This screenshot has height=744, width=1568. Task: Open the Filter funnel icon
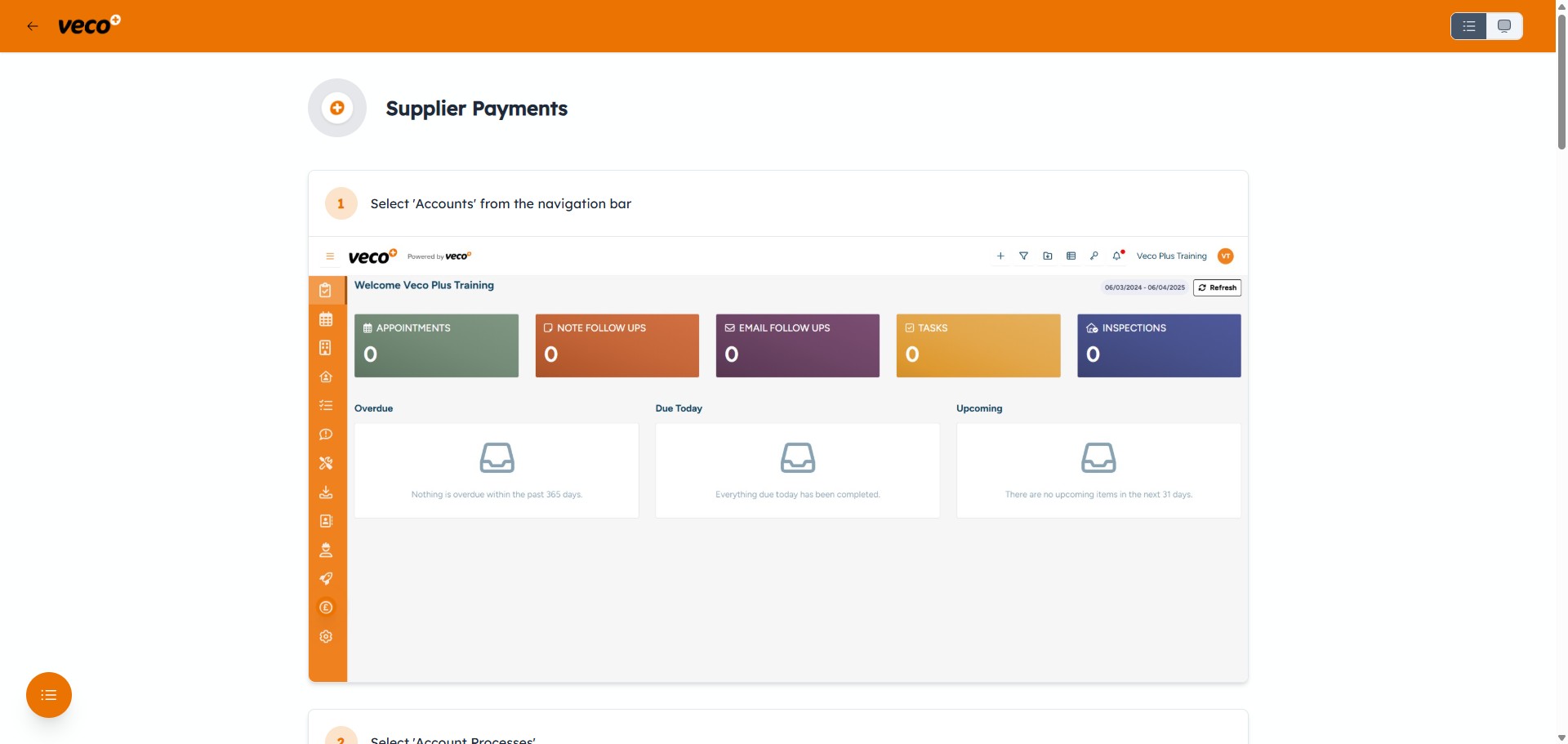1023,256
